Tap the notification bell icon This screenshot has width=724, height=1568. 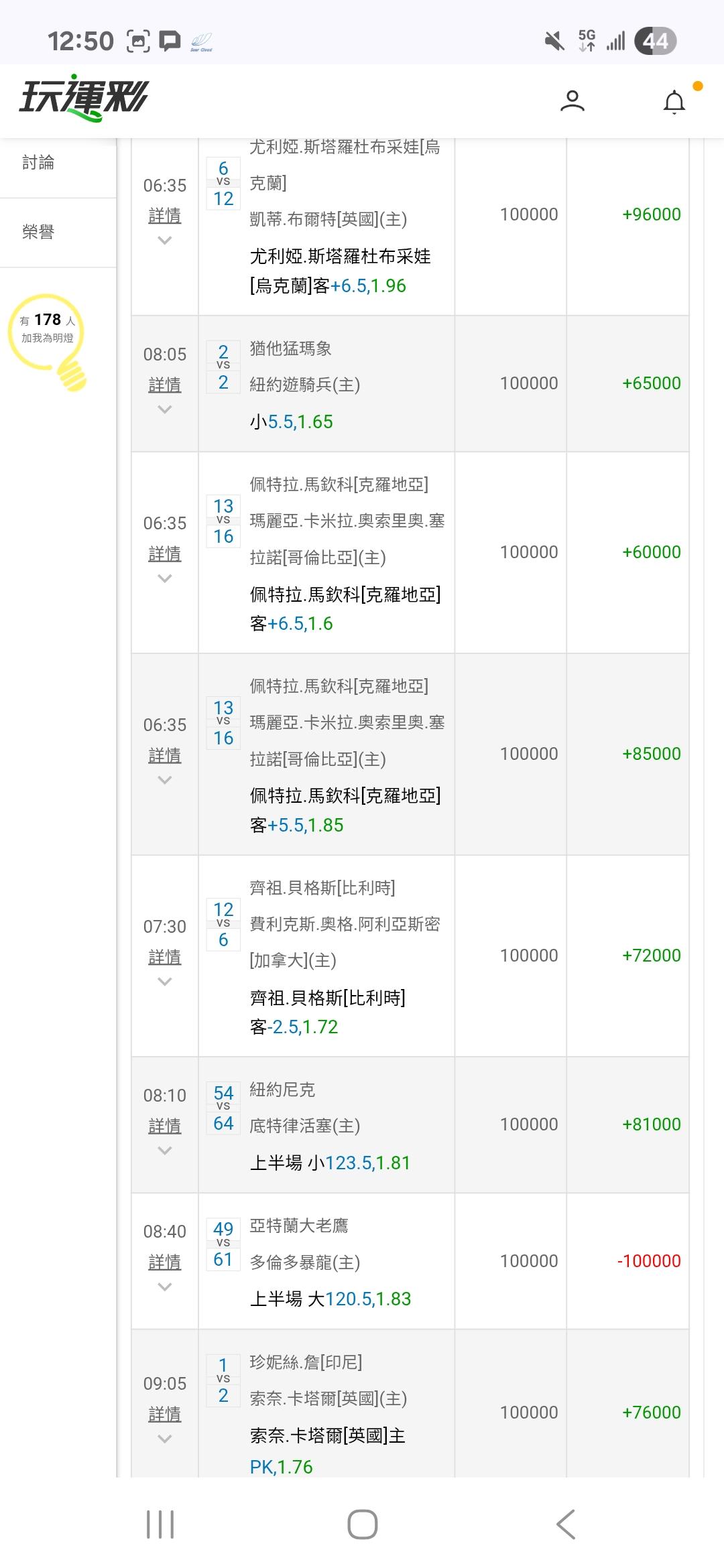click(x=674, y=103)
